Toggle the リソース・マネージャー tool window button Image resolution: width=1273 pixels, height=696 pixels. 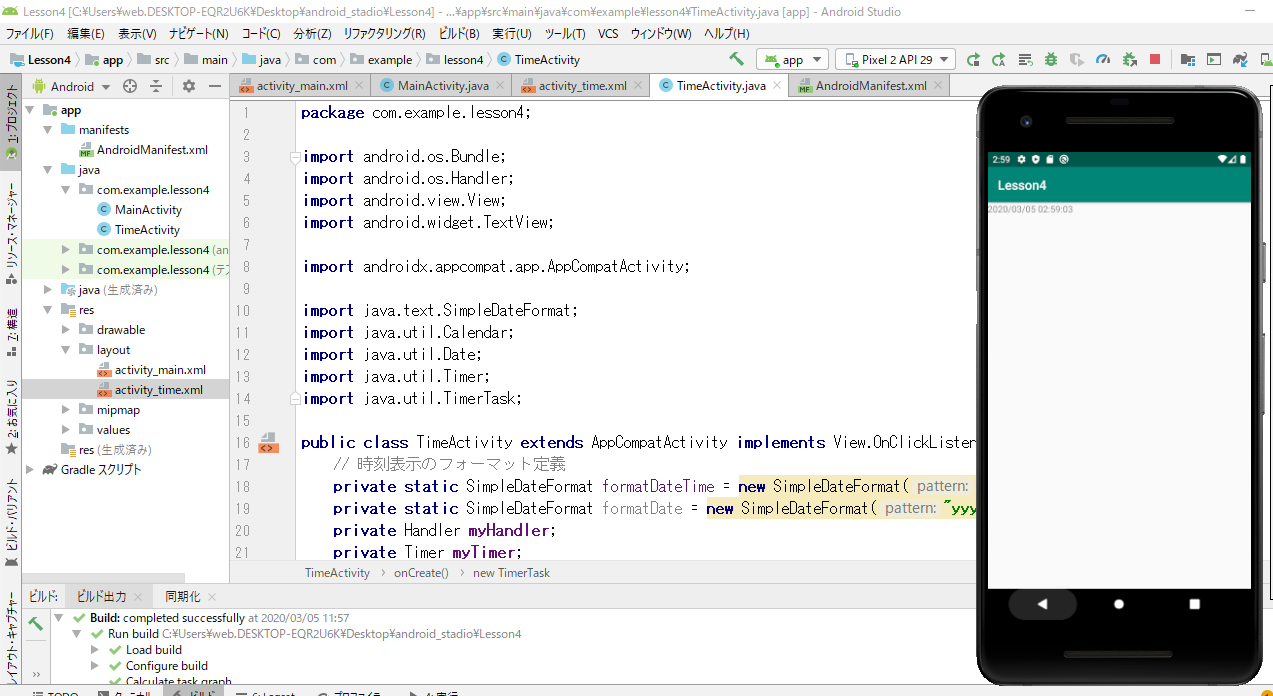(x=11, y=236)
